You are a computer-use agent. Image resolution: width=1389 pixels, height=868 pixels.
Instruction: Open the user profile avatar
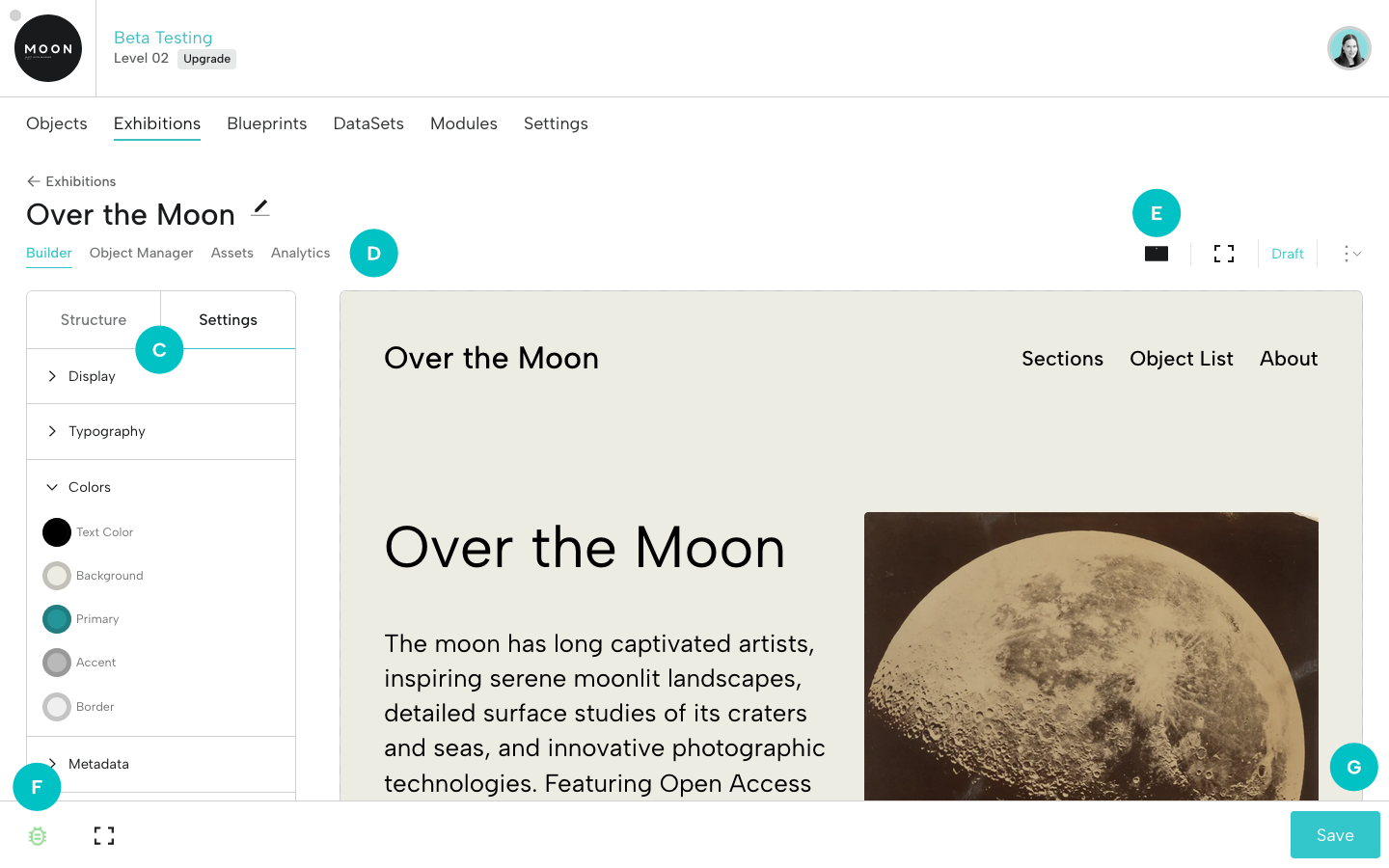tap(1348, 48)
